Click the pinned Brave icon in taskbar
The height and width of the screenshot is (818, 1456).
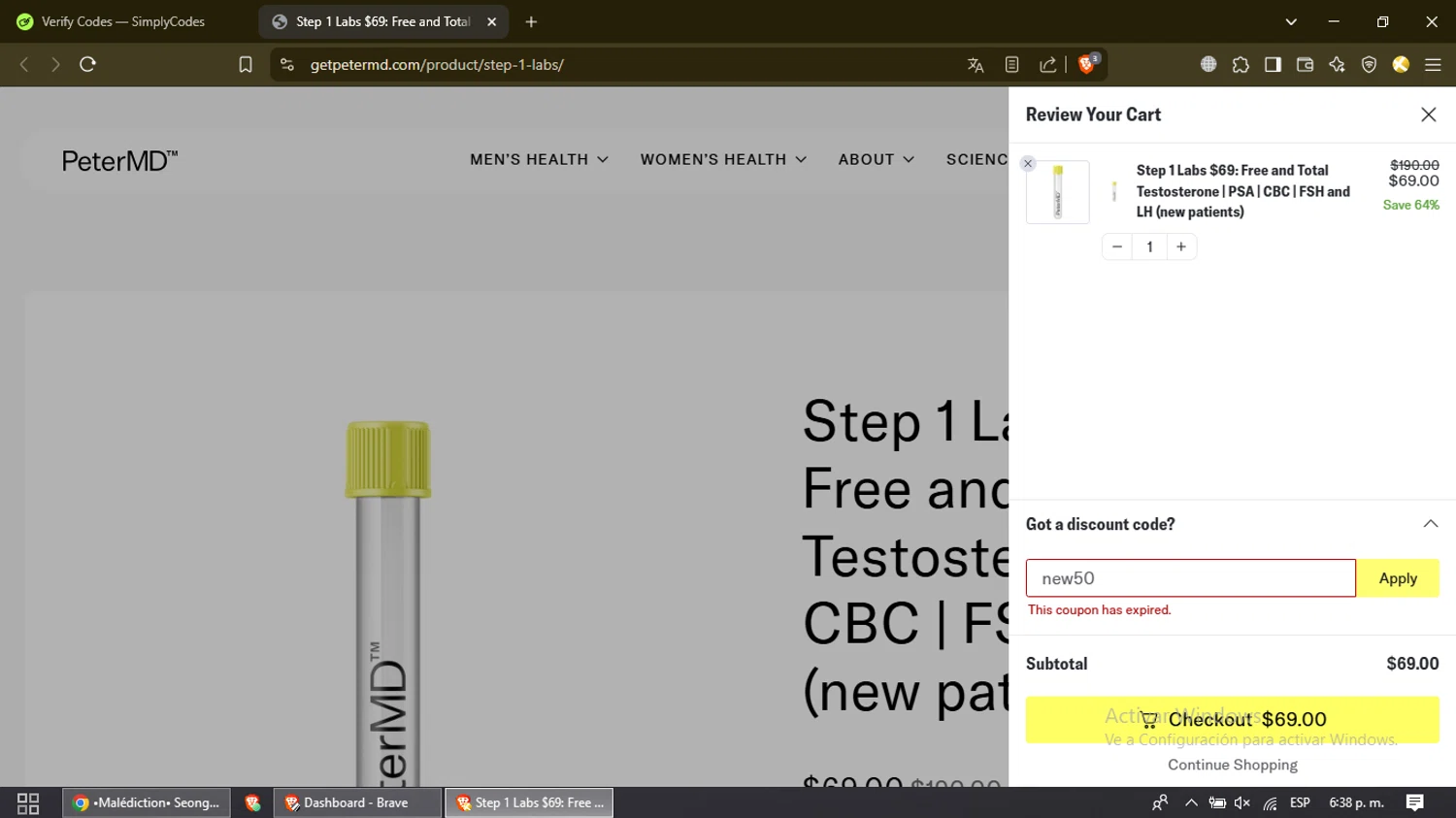[252, 802]
